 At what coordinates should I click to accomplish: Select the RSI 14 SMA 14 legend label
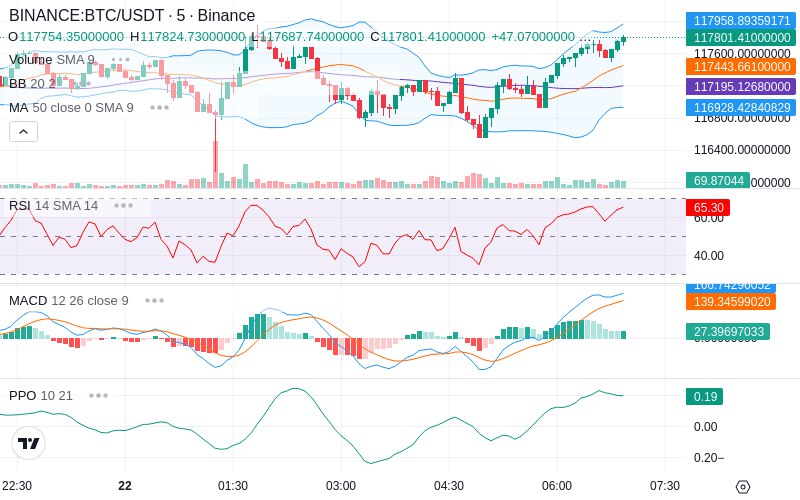pos(54,206)
